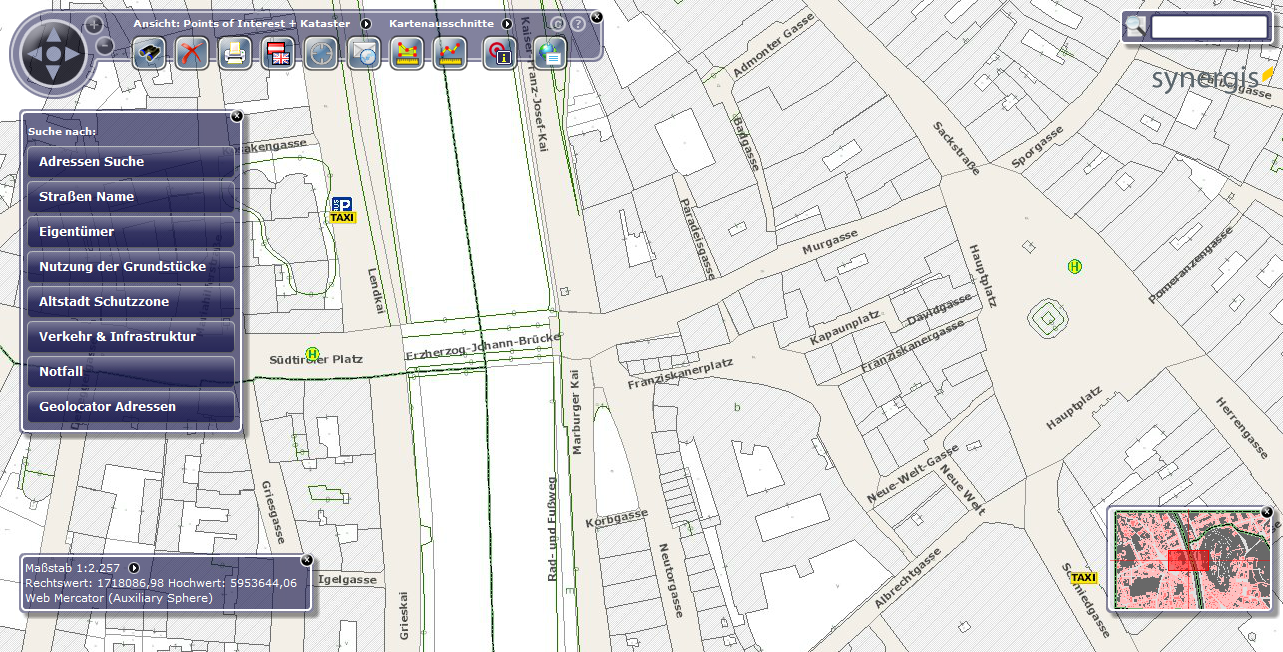Zoom in with the plus button
Screen dimensions: 1283x652
[x=93, y=24]
